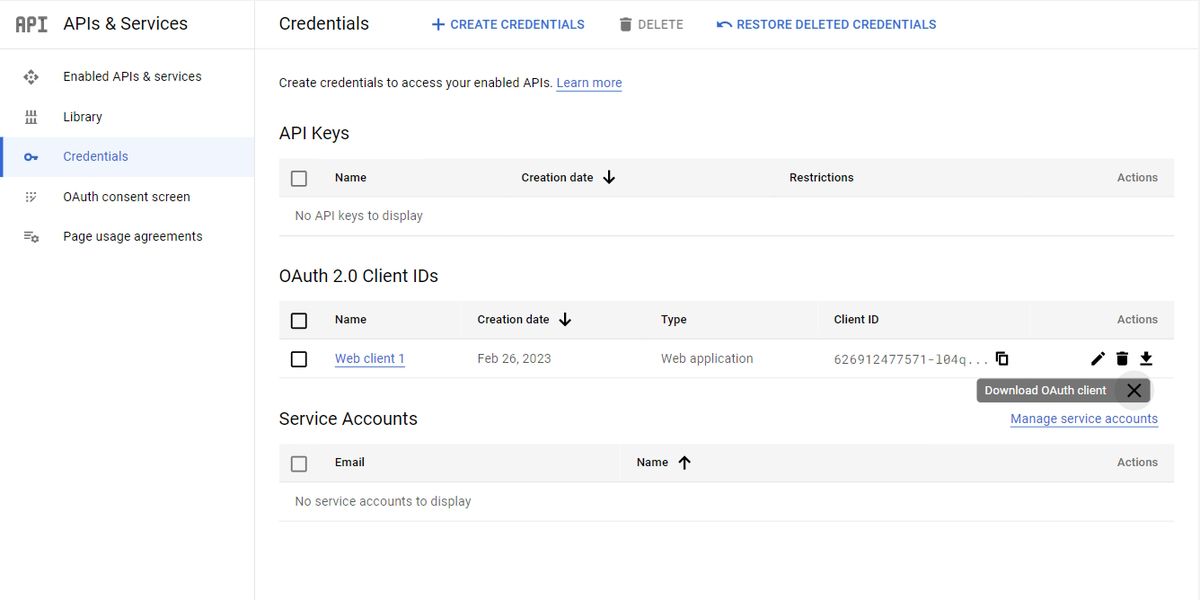Tick the Web client 1 row checkbox

[x=299, y=359]
